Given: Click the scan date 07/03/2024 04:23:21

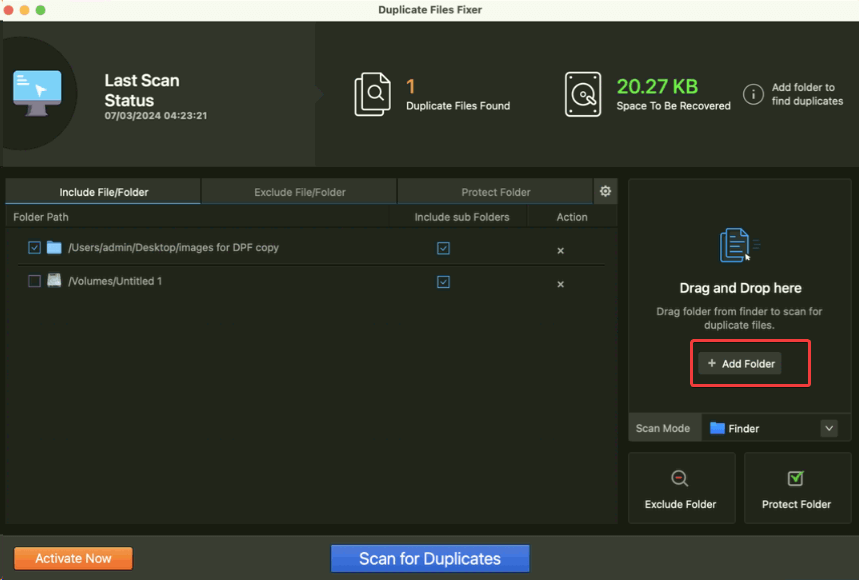Looking at the screenshot, I should click(156, 116).
